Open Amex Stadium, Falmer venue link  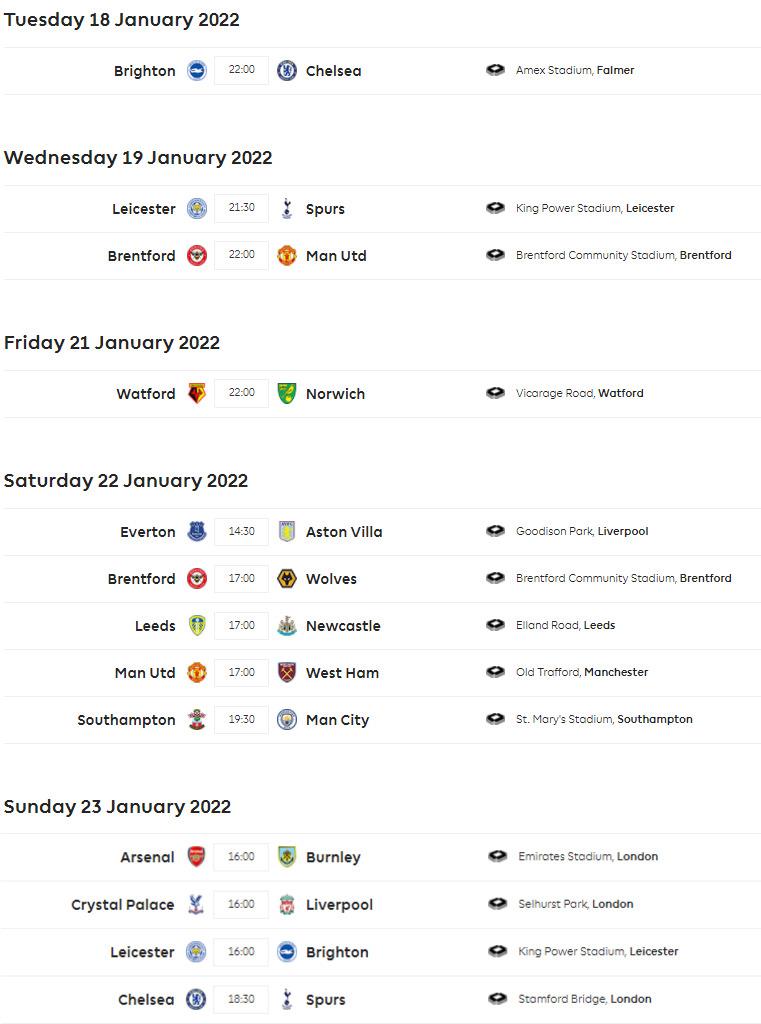click(x=575, y=70)
